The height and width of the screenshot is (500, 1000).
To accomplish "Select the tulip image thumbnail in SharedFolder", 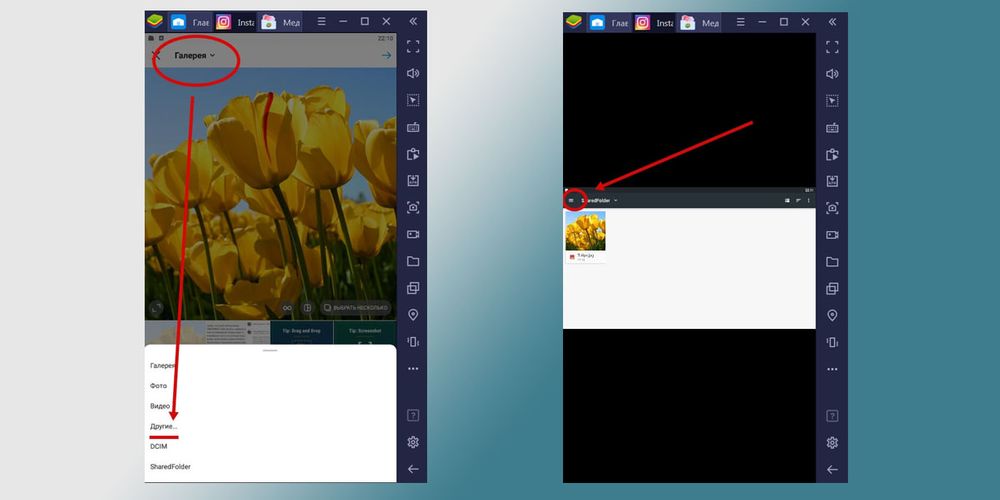I will (585, 231).
